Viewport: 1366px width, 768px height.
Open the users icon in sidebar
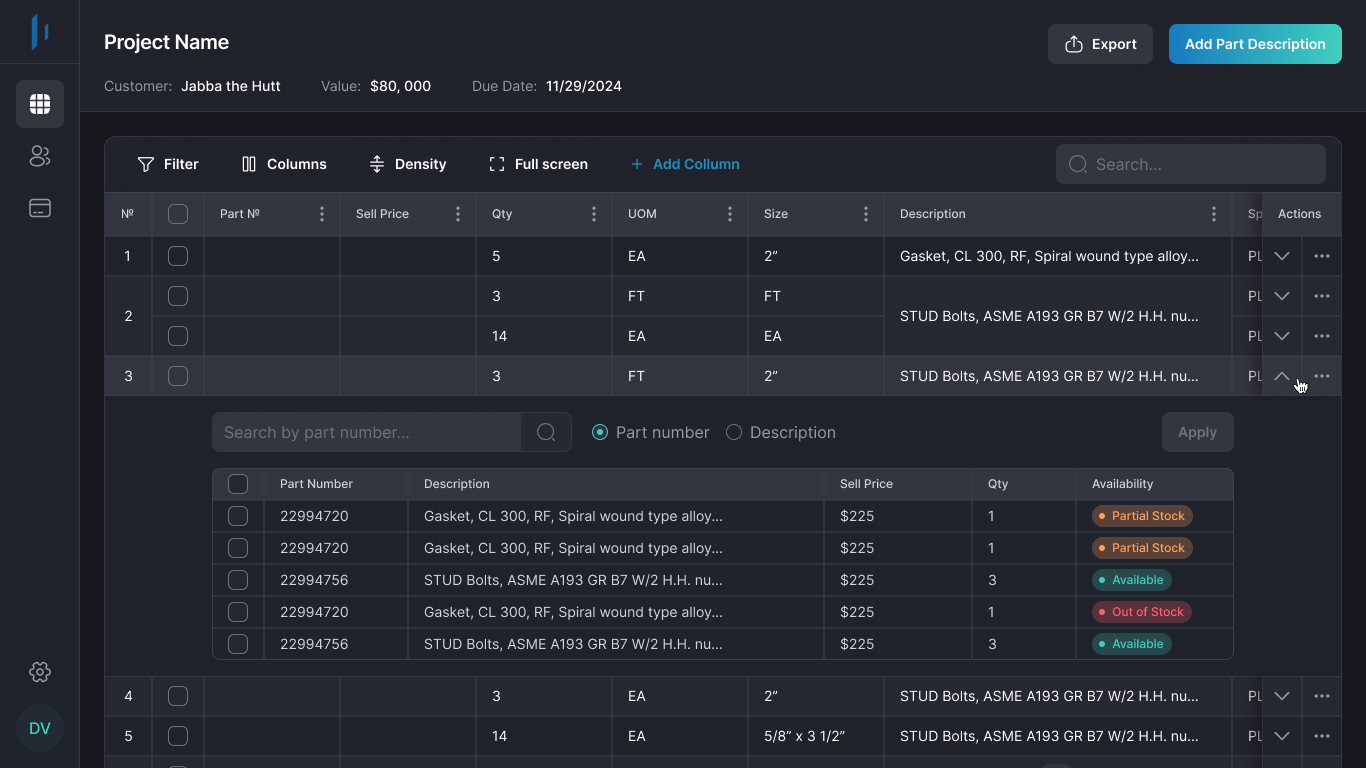click(40, 156)
